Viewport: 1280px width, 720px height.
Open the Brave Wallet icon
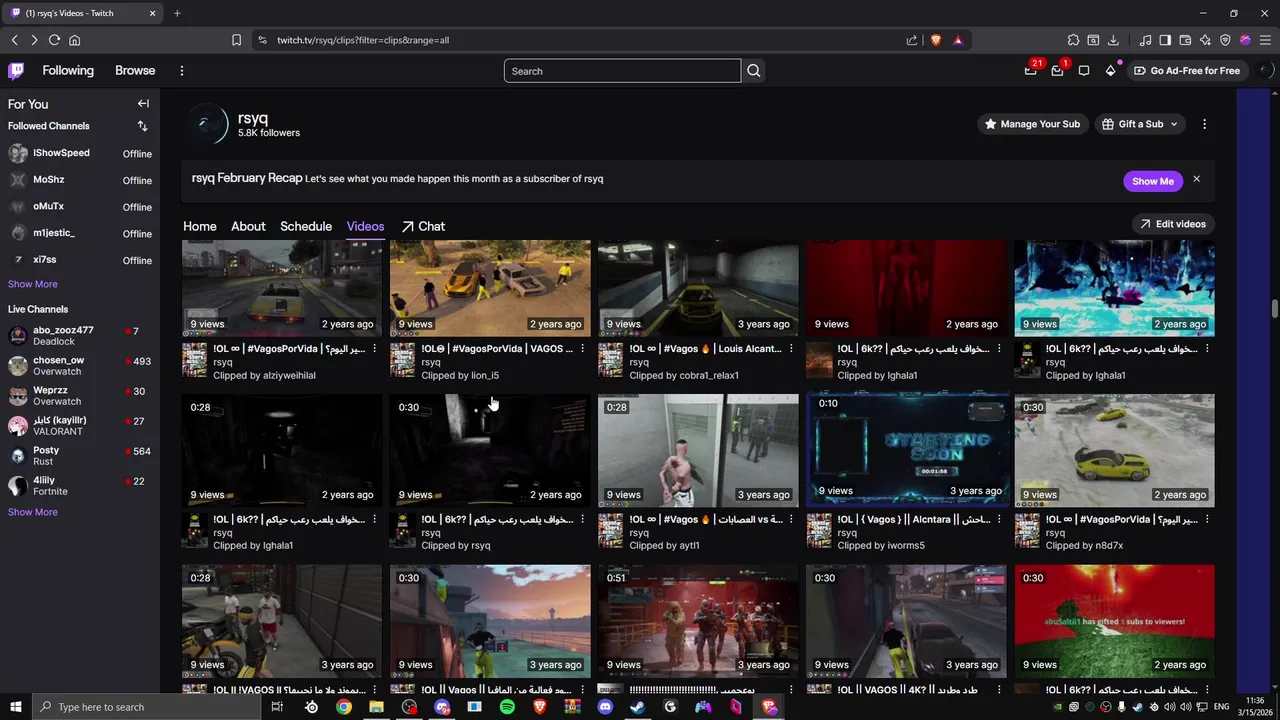(1185, 40)
